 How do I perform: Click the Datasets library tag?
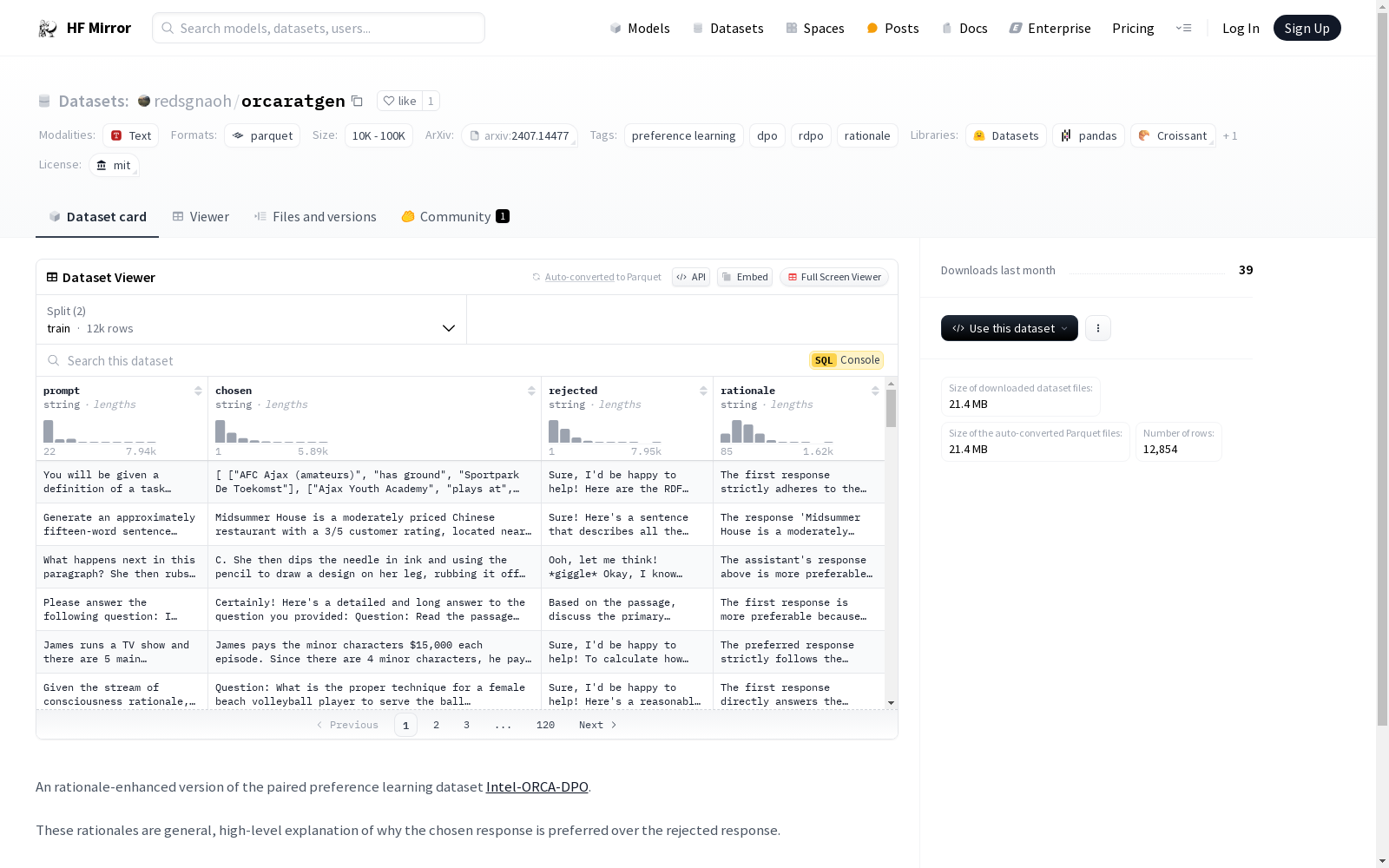[1006, 136]
